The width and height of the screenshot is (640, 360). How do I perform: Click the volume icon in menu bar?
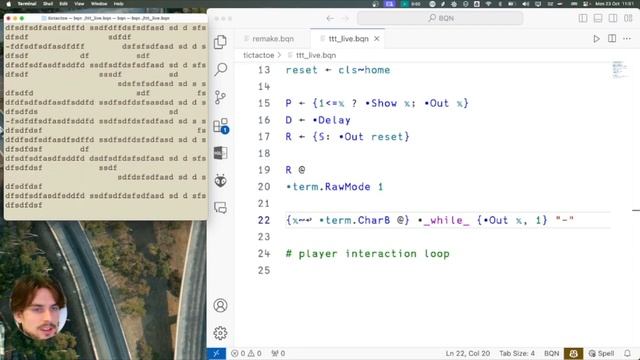click(x=526, y=4)
